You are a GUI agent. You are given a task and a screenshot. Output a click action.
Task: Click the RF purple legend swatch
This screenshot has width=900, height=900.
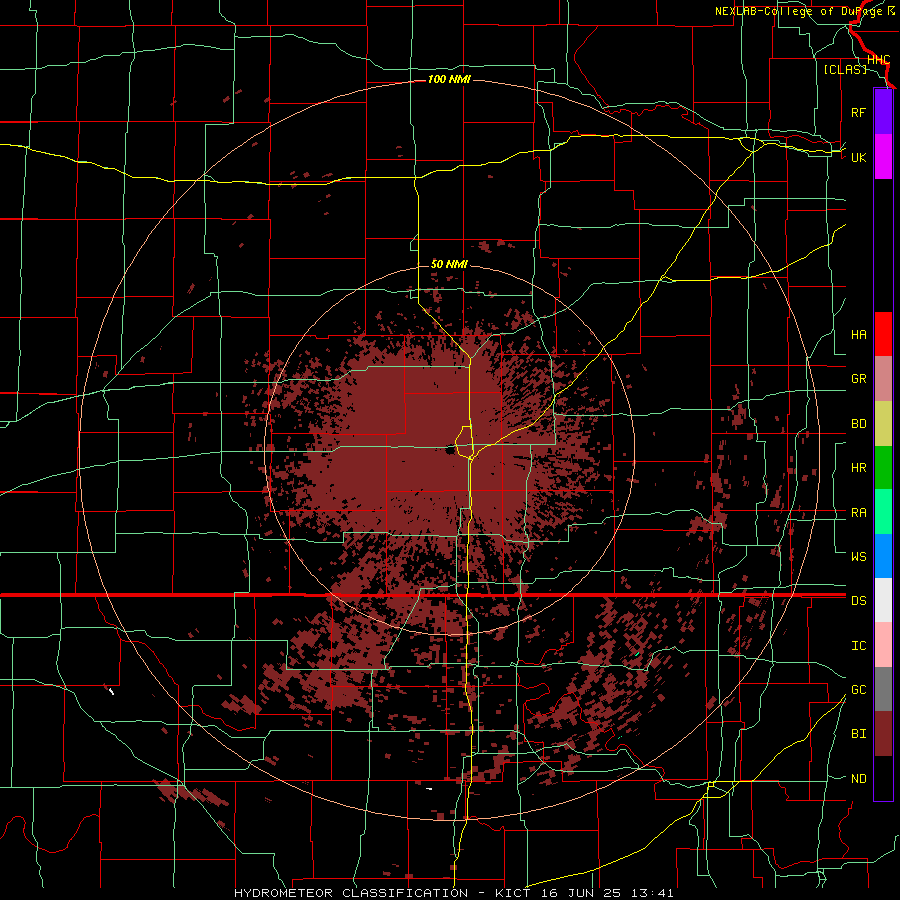click(883, 112)
